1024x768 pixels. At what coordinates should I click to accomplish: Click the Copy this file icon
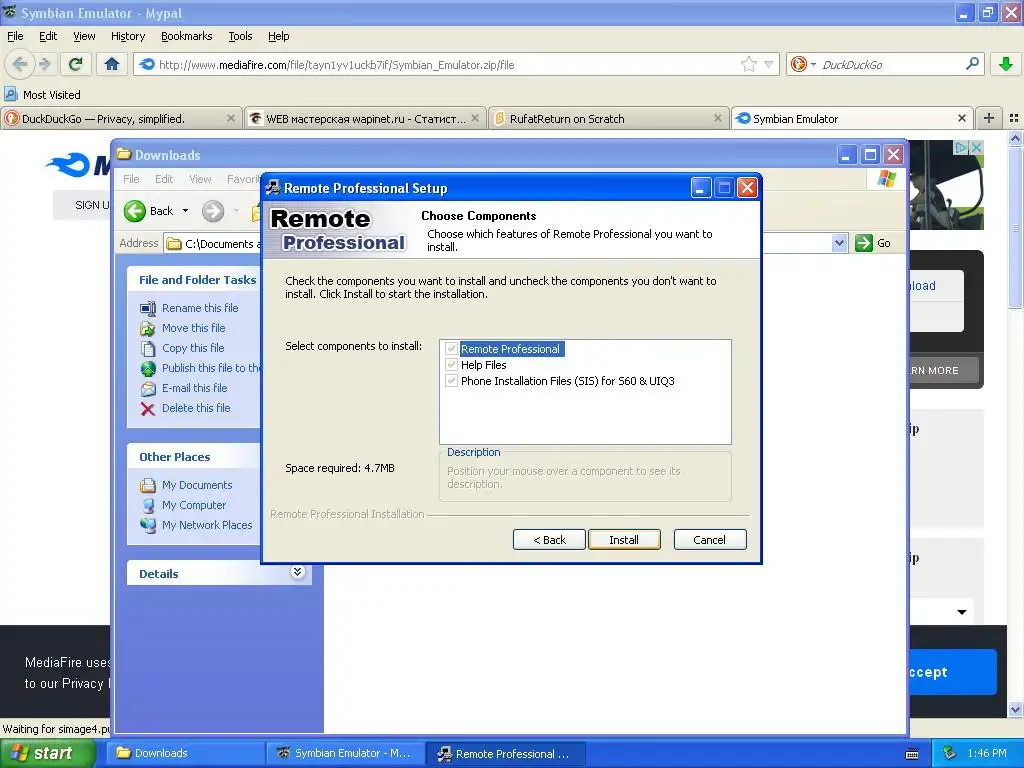pos(148,349)
